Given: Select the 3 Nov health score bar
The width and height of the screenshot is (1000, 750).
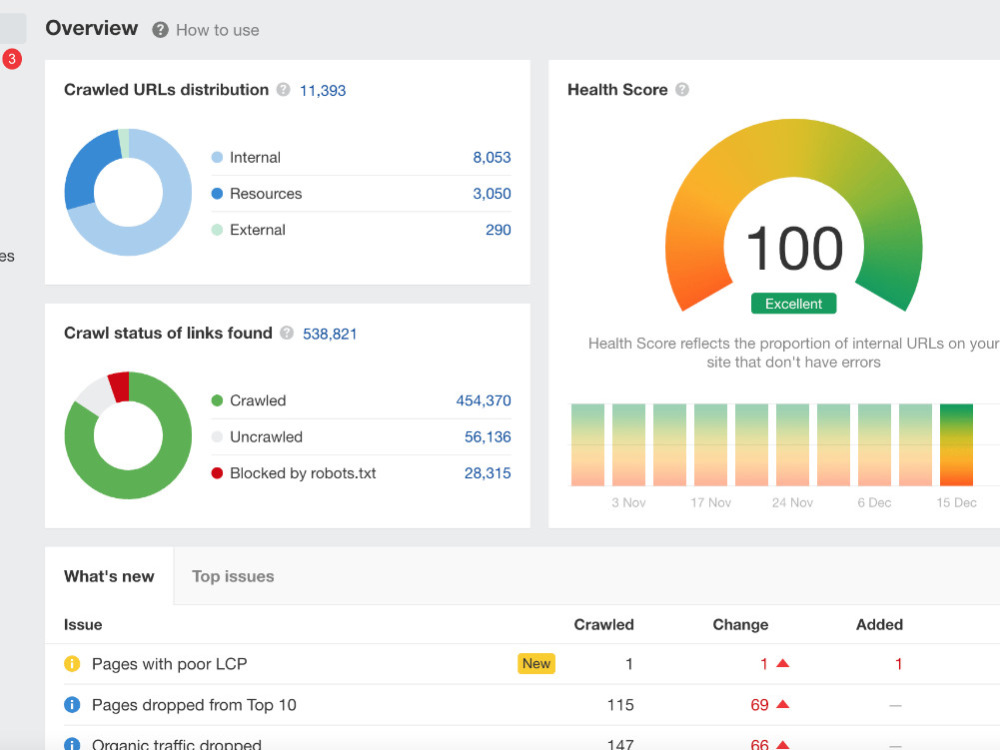Looking at the screenshot, I should coord(628,445).
